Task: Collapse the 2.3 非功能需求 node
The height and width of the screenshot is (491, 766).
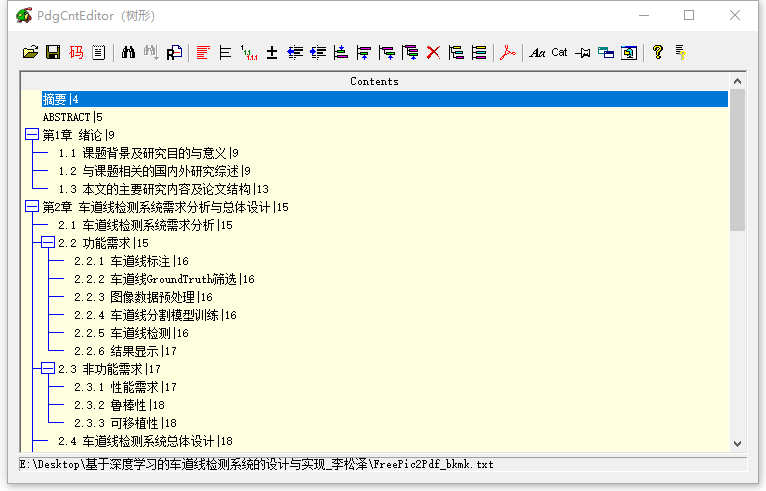Action: [x=48, y=369]
